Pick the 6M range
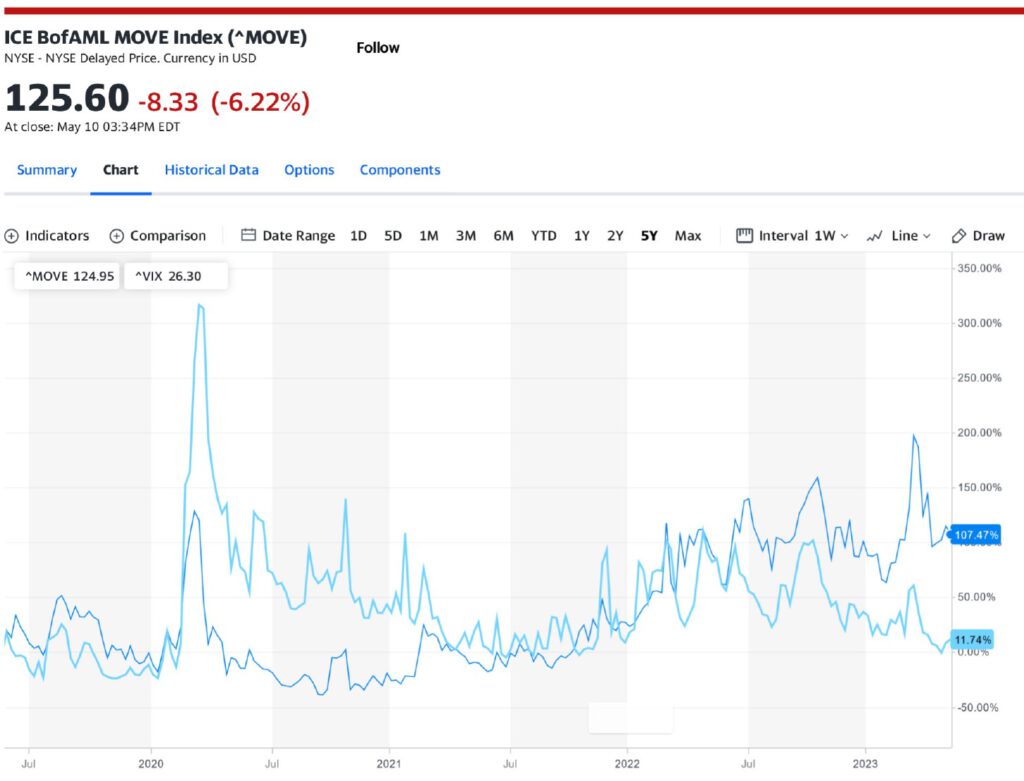 (x=504, y=236)
